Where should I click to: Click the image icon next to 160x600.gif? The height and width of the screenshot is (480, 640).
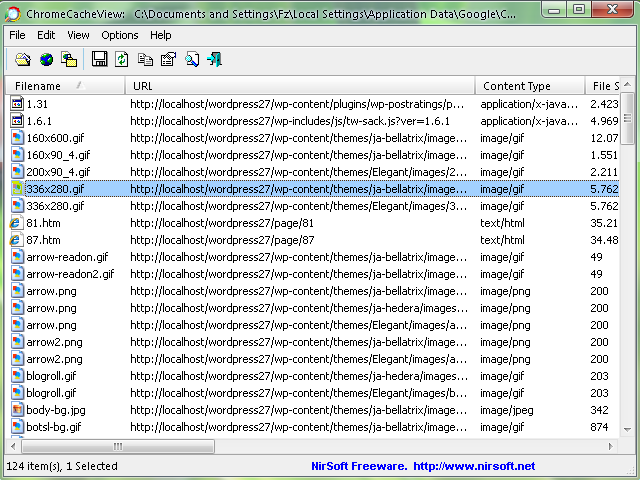coord(17,138)
